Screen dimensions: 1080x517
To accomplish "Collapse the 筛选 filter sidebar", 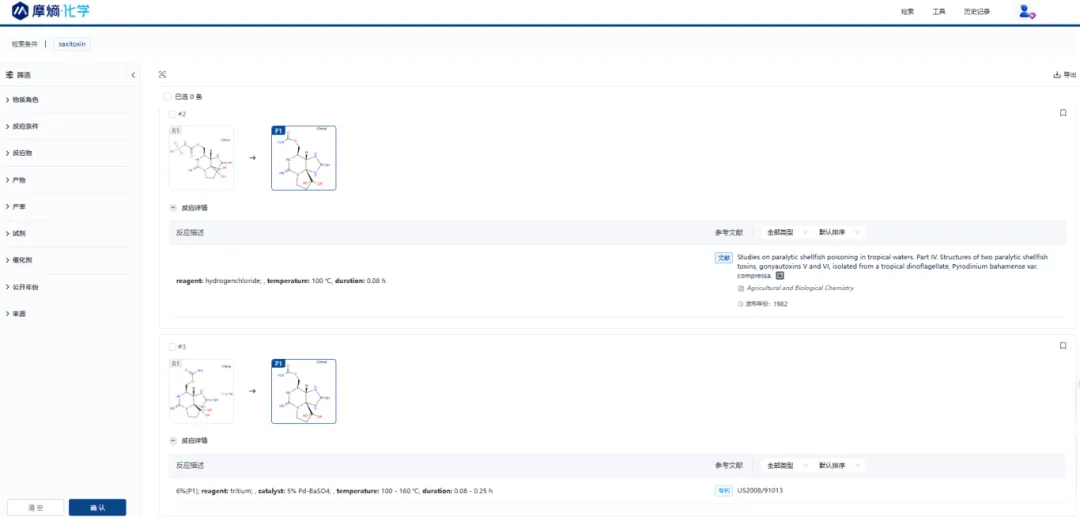I will (133, 75).
